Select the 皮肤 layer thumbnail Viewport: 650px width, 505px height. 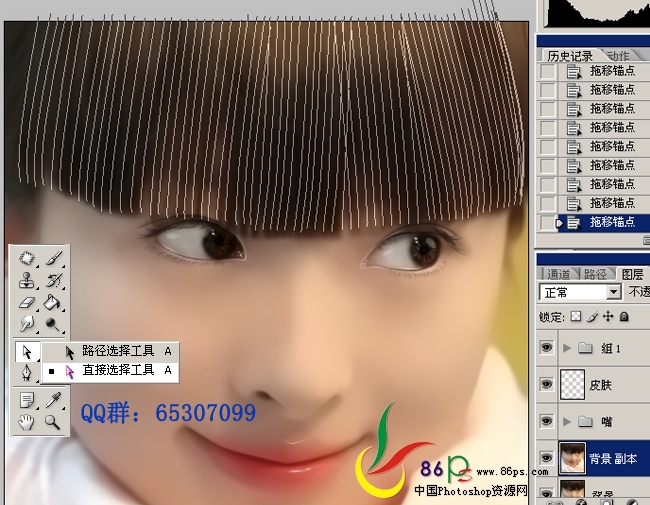click(572, 384)
